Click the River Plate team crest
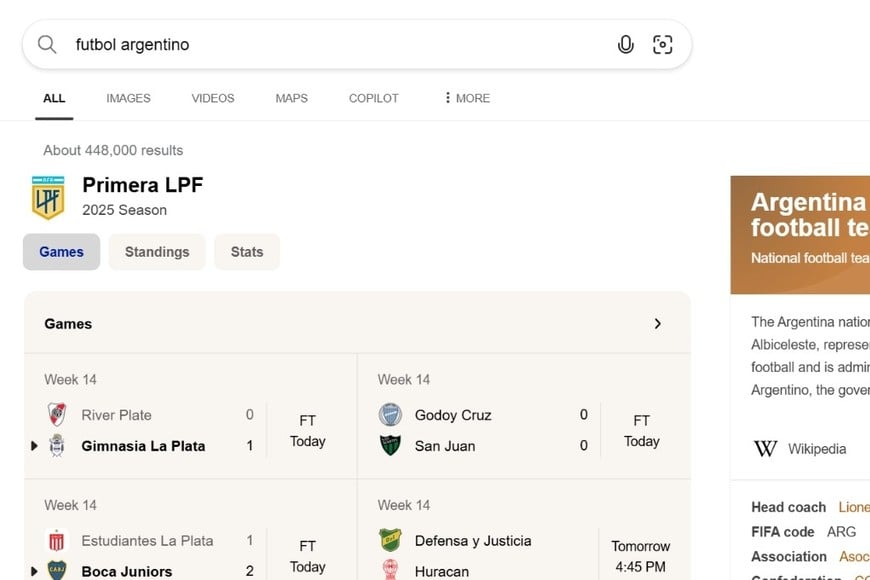870x580 pixels. pyautogui.click(x=57, y=415)
